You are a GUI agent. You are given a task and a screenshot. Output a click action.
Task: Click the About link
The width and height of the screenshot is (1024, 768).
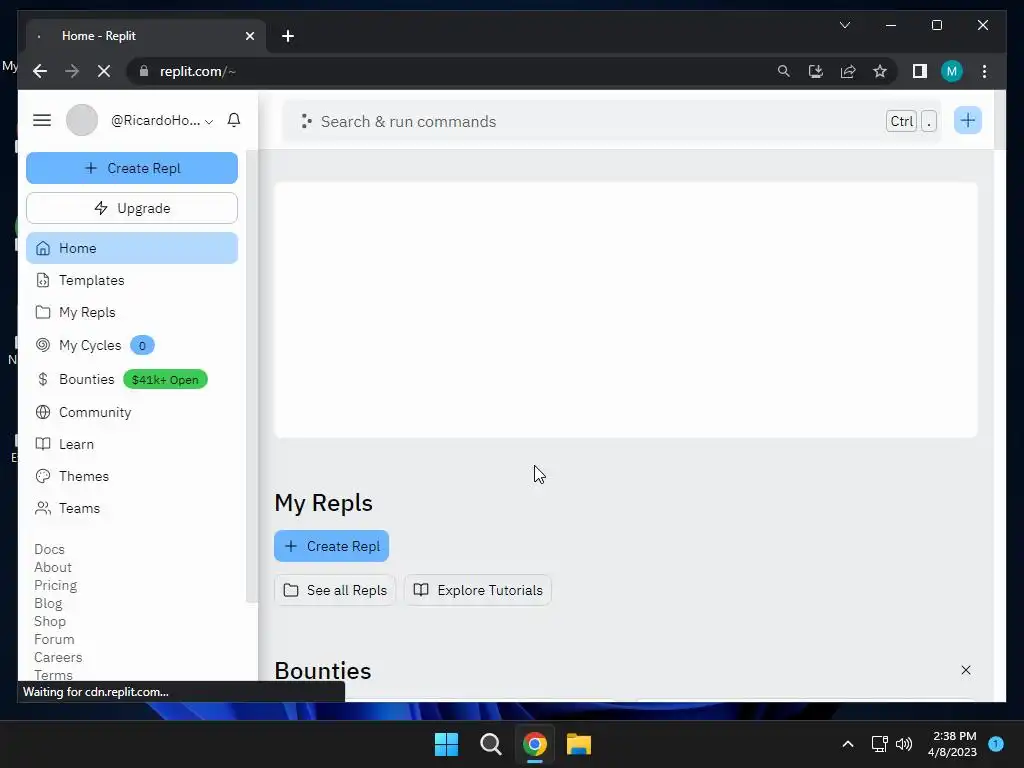point(53,568)
